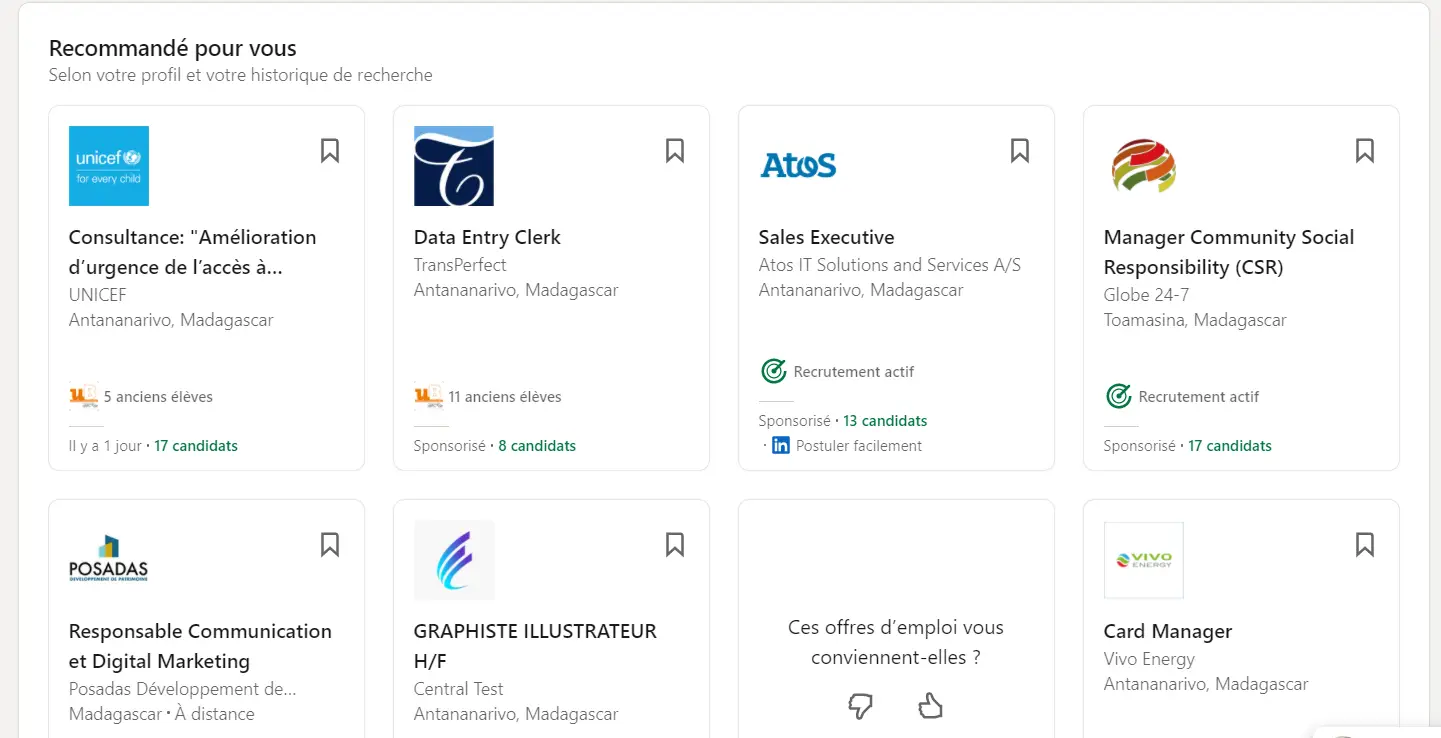Click the '11 anciens élèves' text
Image resolution: width=1441 pixels, height=738 pixels.
click(505, 397)
